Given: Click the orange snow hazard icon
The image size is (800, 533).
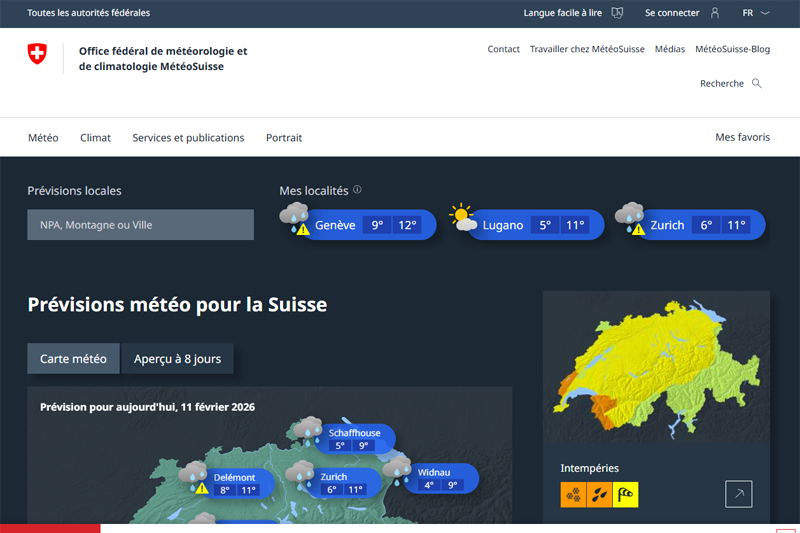Looking at the screenshot, I should tap(573, 494).
